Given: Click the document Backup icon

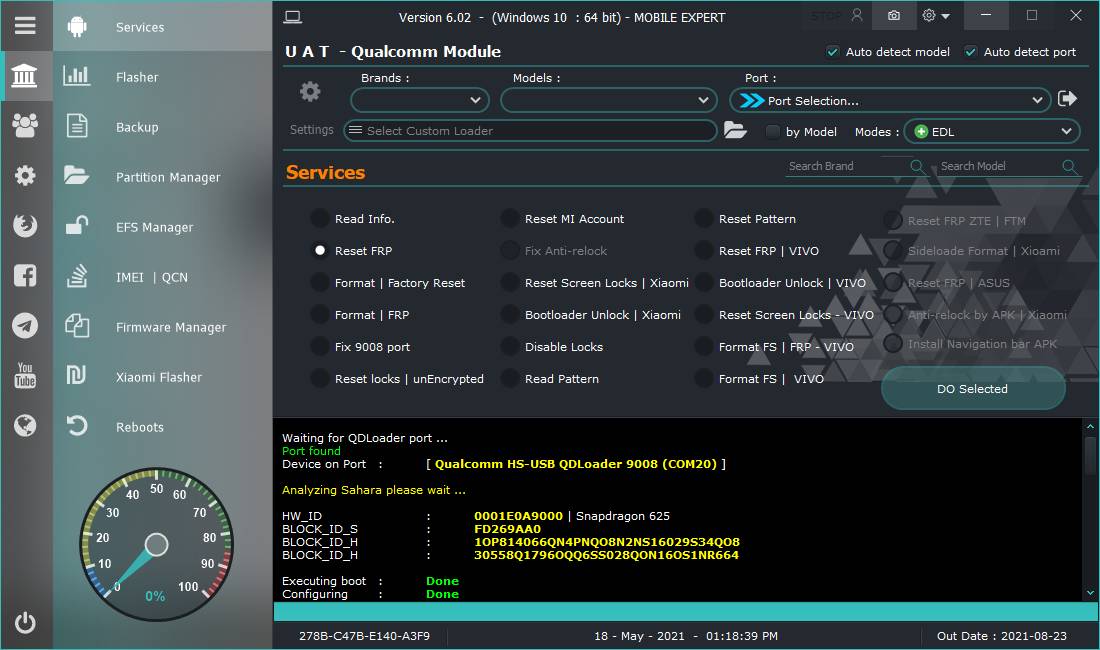Looking at the screenshot, I should click(x=76, y=126).
